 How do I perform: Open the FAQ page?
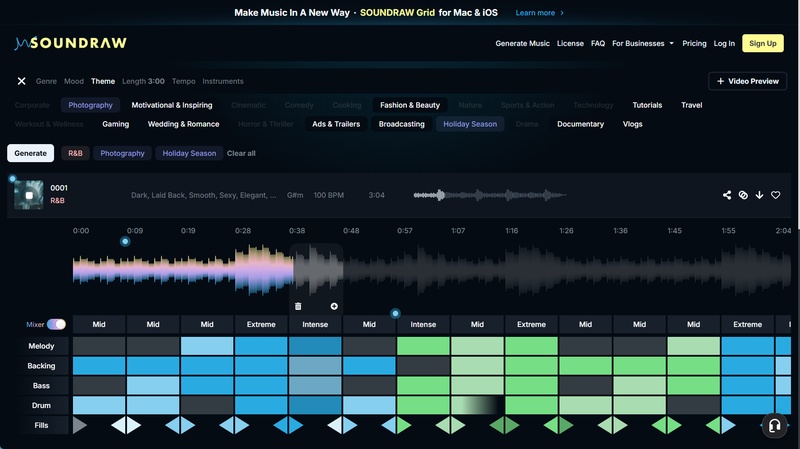click(x=597, y=43)
